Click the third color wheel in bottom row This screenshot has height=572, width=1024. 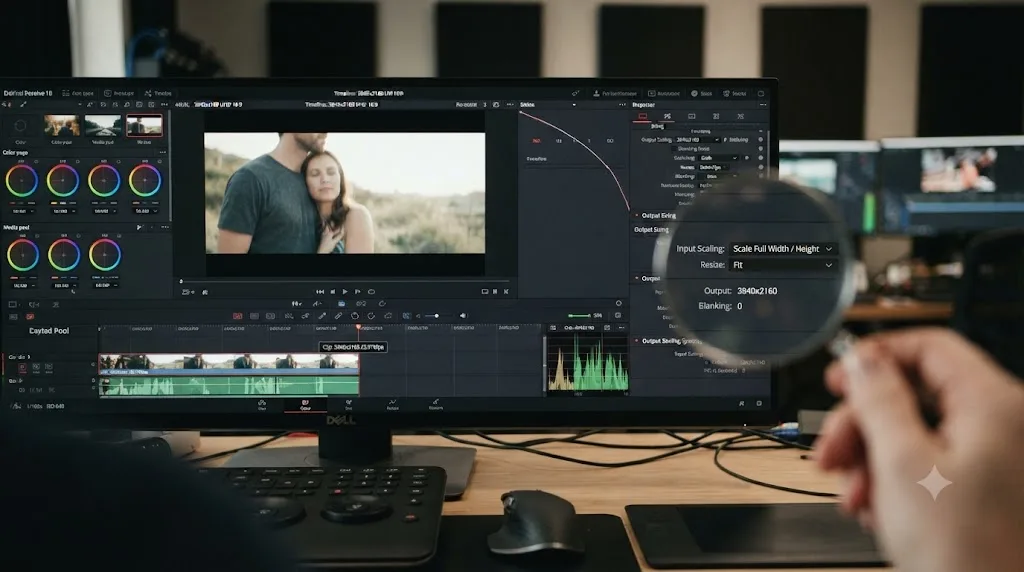tap(104, 255)
